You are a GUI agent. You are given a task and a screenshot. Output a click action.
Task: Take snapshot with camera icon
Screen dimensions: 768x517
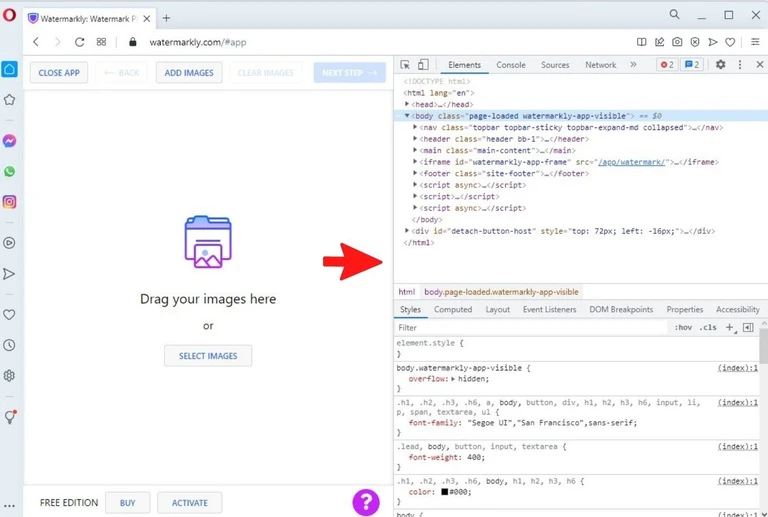point(677,42)
